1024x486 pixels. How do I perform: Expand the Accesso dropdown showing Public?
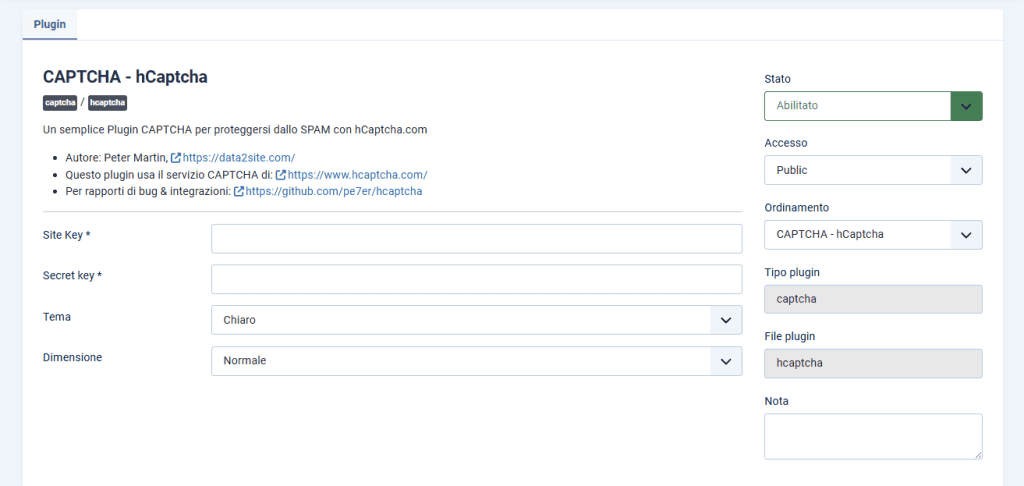pyautogui.click(x=873, y=170)
